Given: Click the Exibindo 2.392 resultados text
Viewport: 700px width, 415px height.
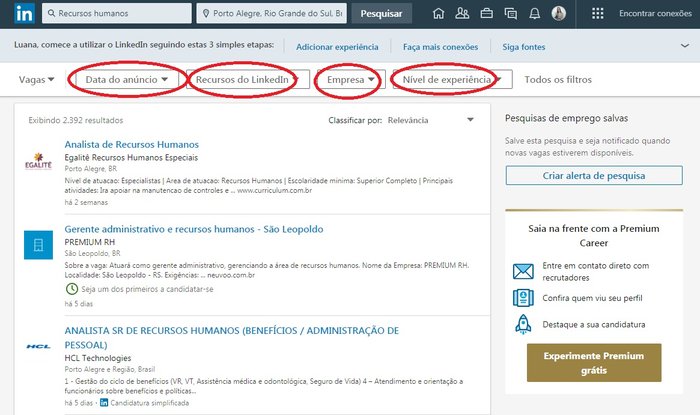Looking at the screenshot, I should click(75, 120).
